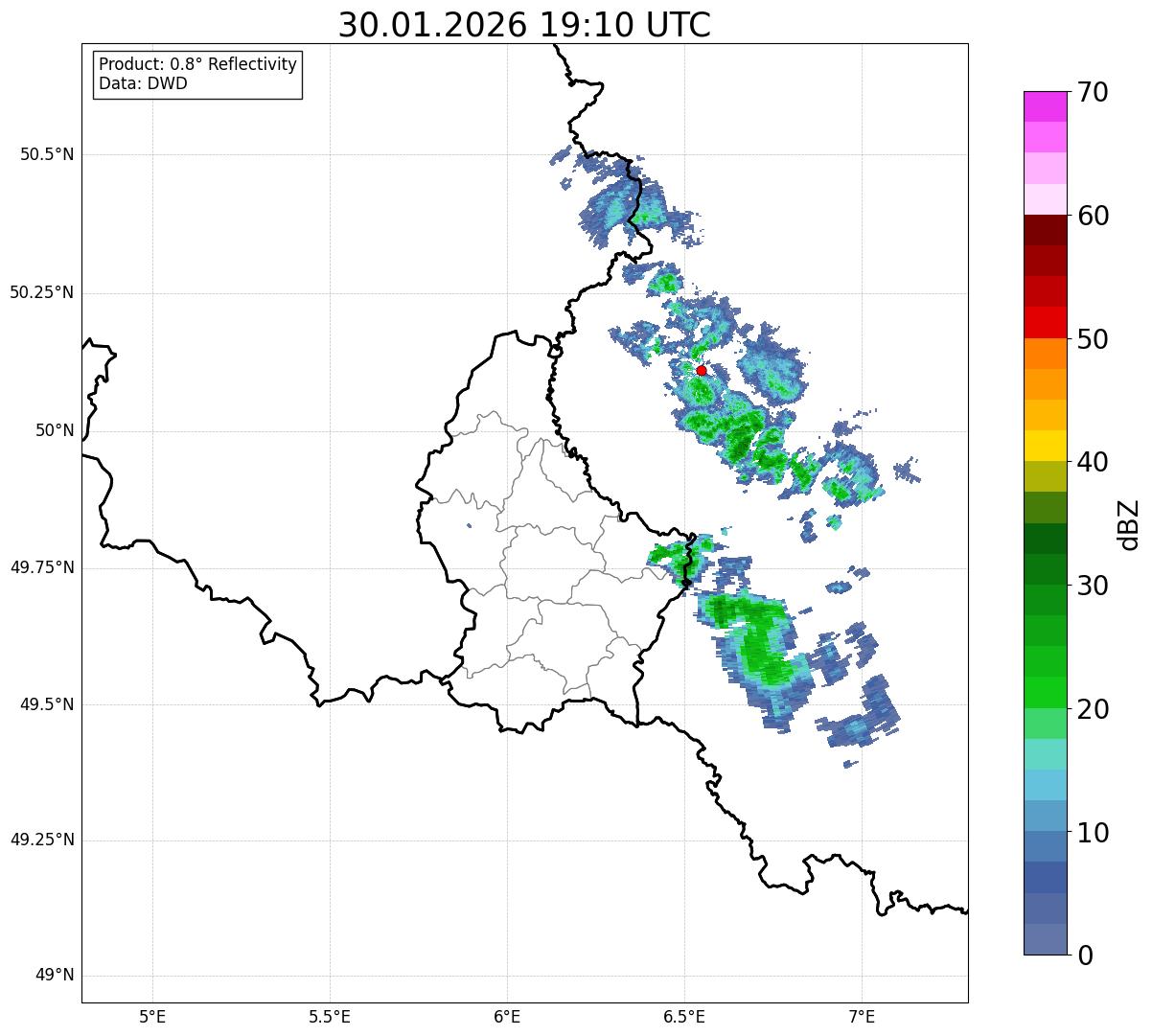This screenshot has width=1152, height=1036.
Task: Click the red radar site marker
Action: (x=702, y=370)
